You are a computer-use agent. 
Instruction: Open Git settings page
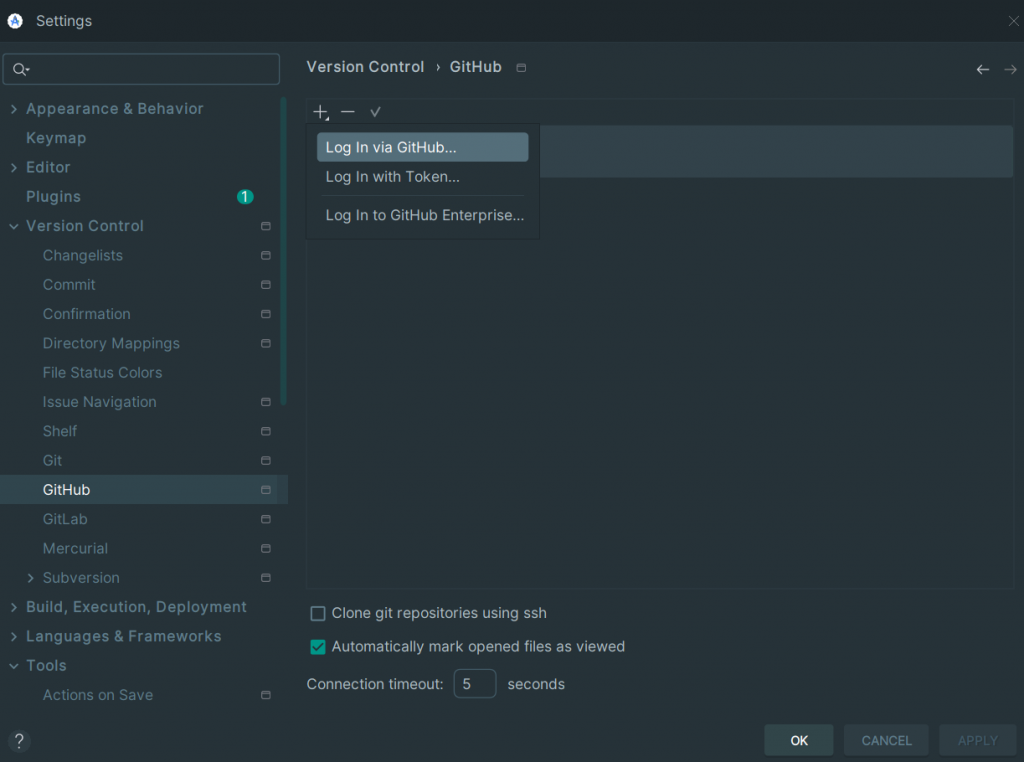coord(52,460)
